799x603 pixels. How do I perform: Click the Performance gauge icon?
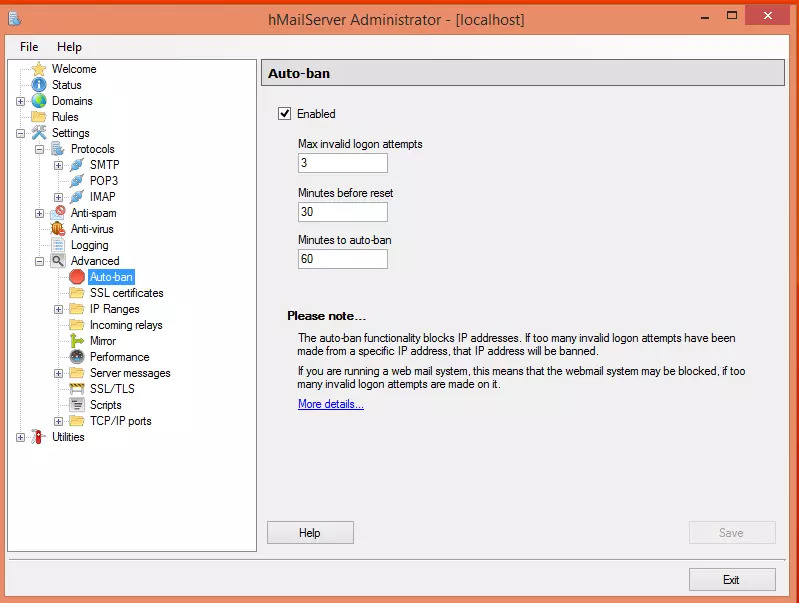point(77,357)
